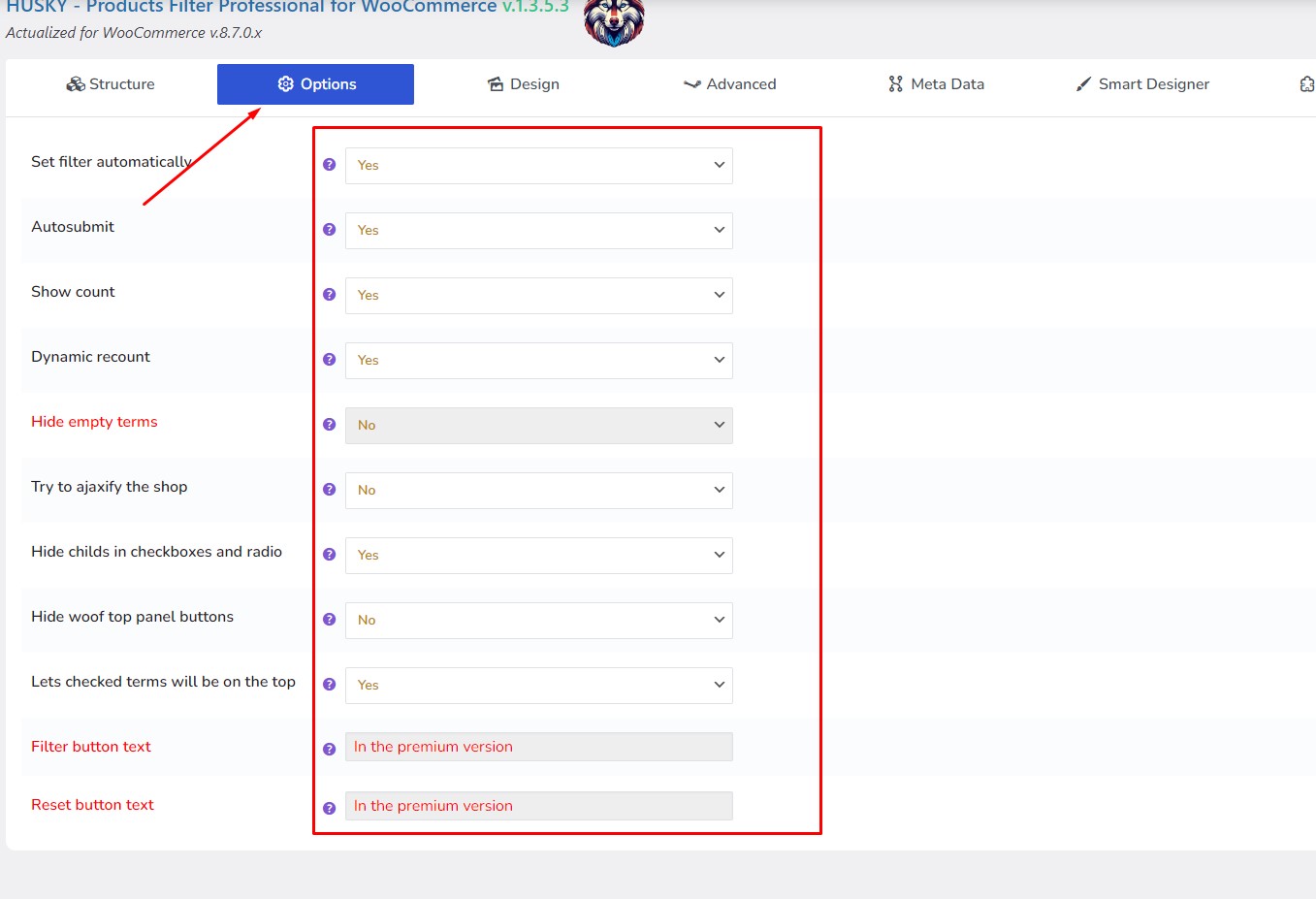Click Lets checked terms will be on top label
The width and height of the screenshot is (1316, 899).
163,682
